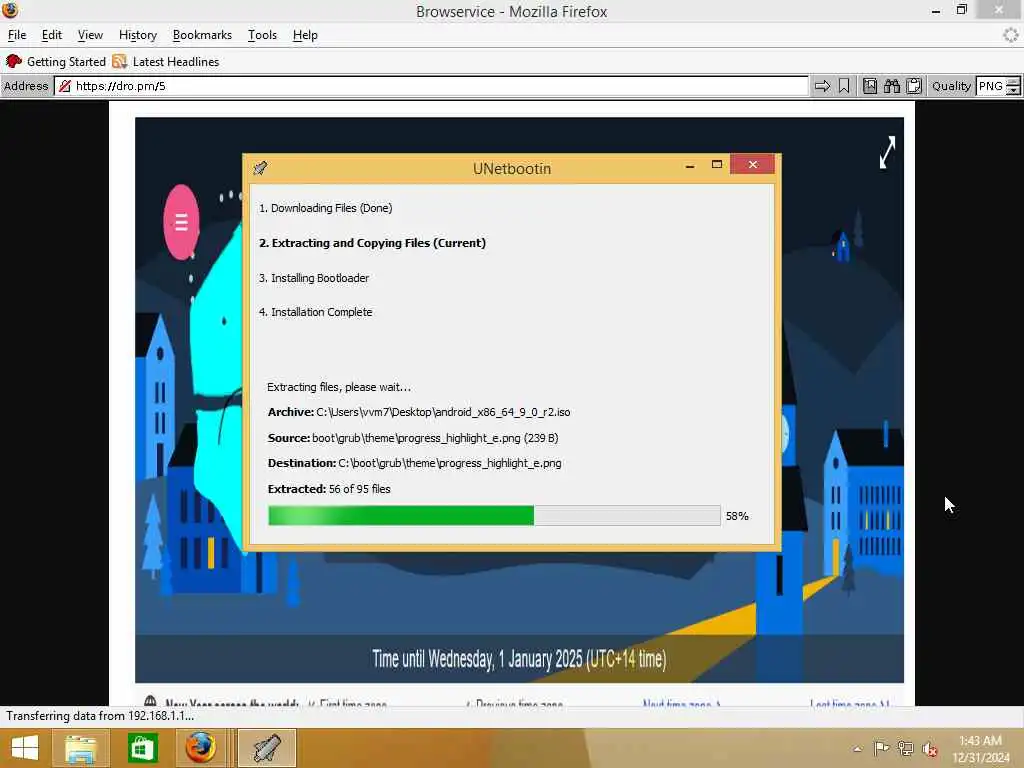Screen dimensions: 1024x768
Task: Click the fullscreen expand arrow on the countdown page
Action: pos(887,153)
